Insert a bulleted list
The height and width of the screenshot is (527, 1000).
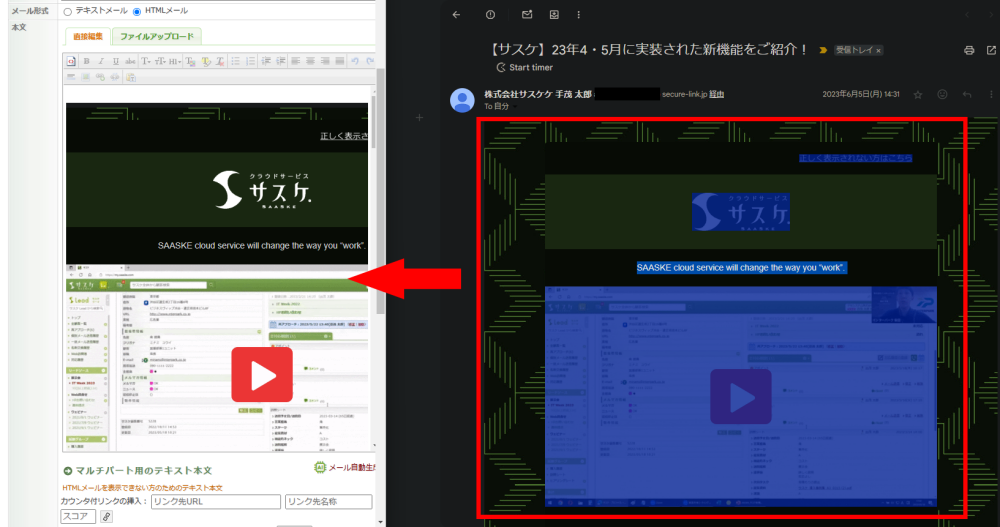pyautogui.click(x=235, y=61)
